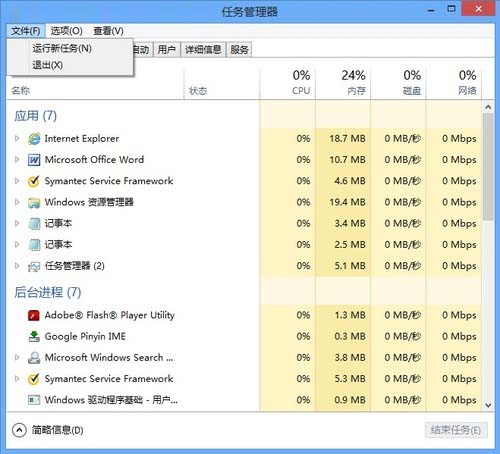500x454 pixels.
Task: Open the 选项(O) menu
Action: click(66, 31)
